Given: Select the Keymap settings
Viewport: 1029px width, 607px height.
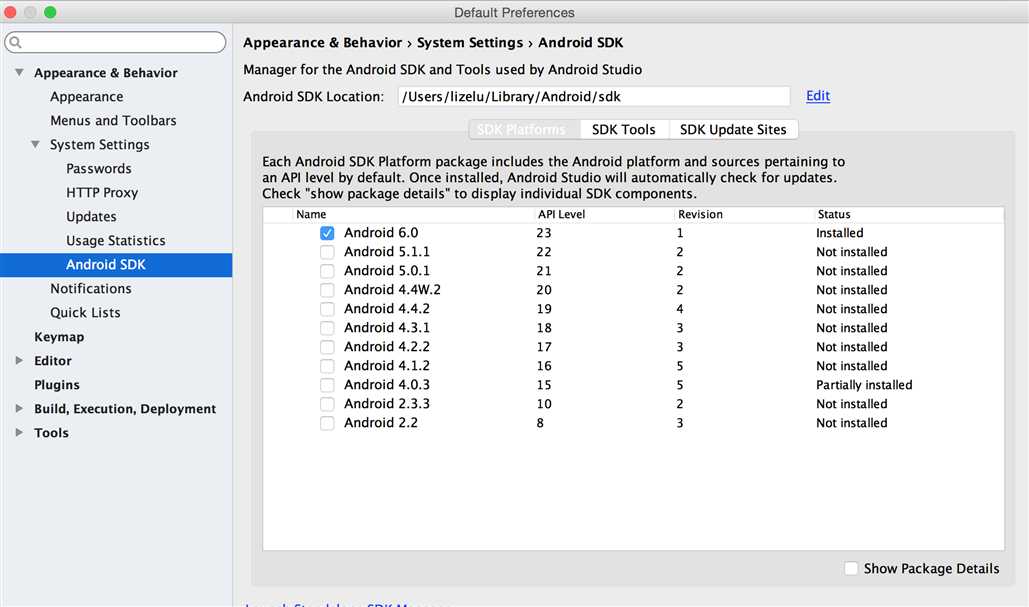Looking at the screenshot, I should [x=59, y=337].
